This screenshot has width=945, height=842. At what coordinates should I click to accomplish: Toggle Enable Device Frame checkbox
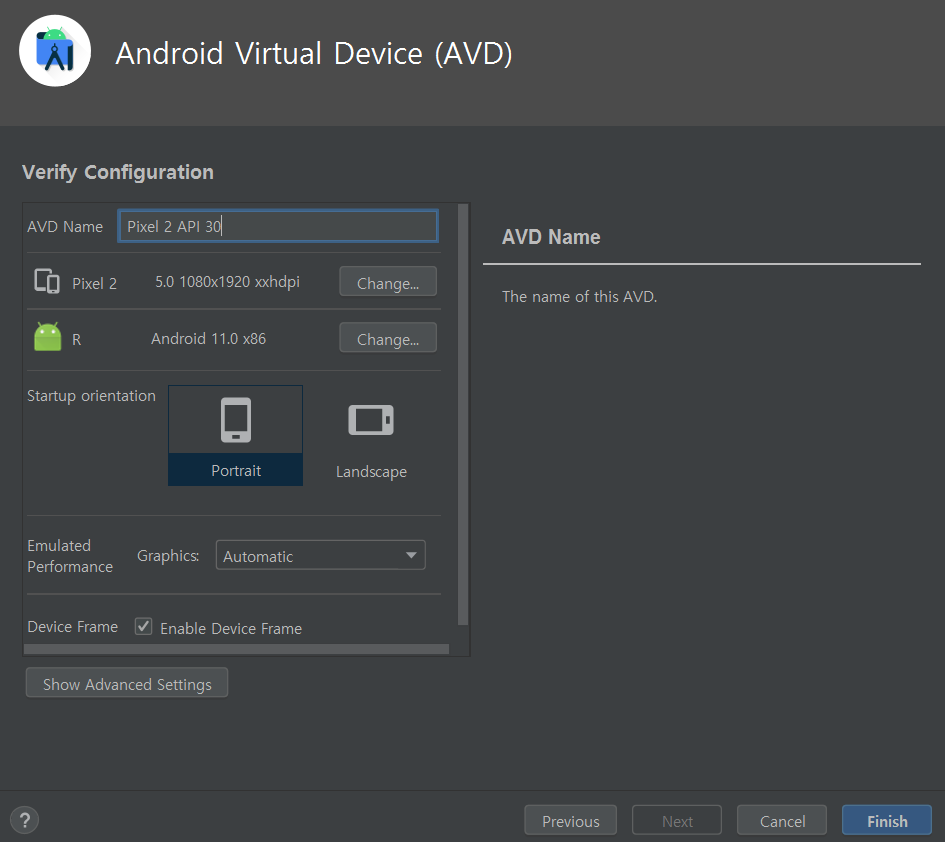tap(143, 627)
